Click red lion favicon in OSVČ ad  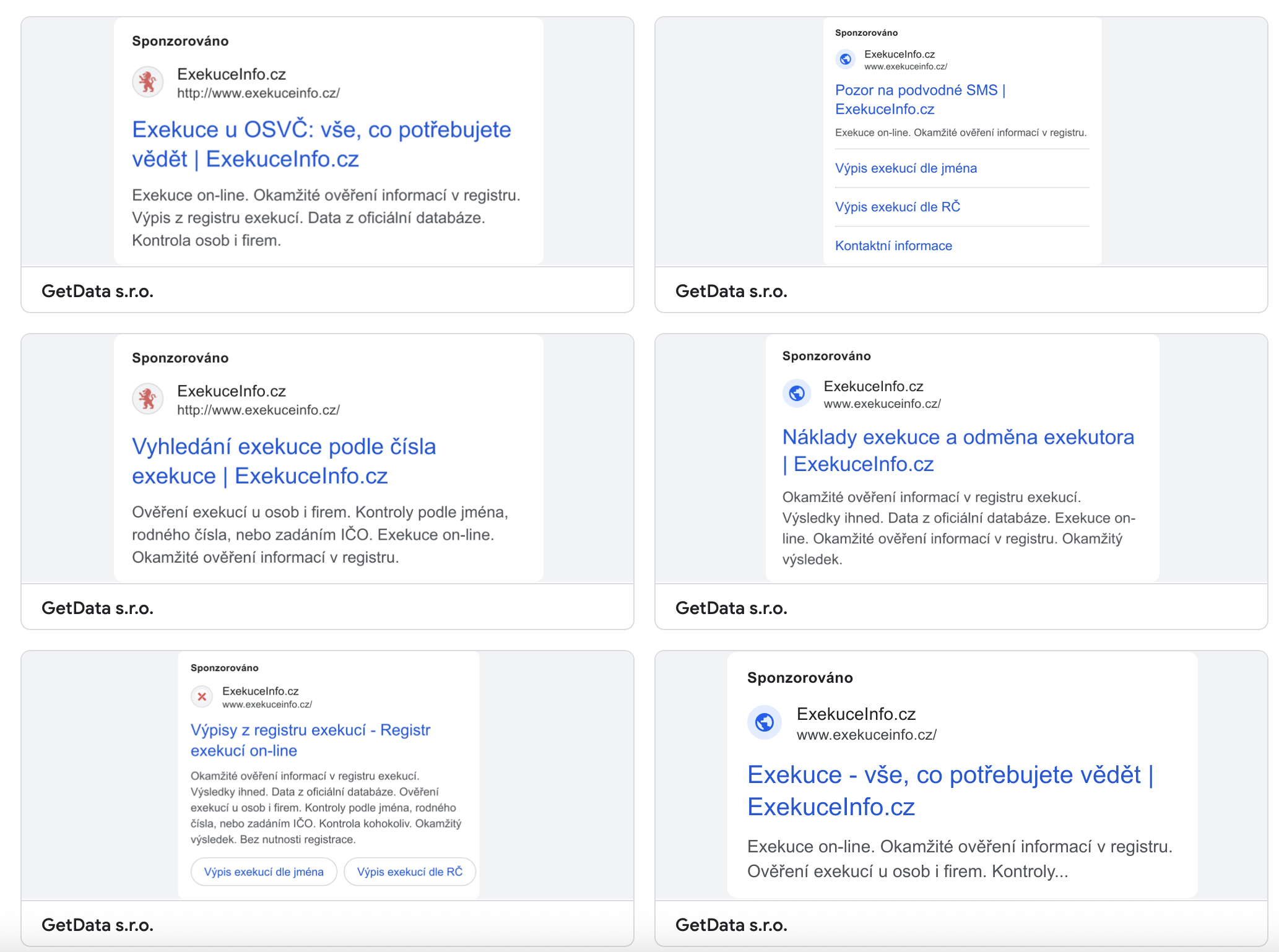(147, 82)
